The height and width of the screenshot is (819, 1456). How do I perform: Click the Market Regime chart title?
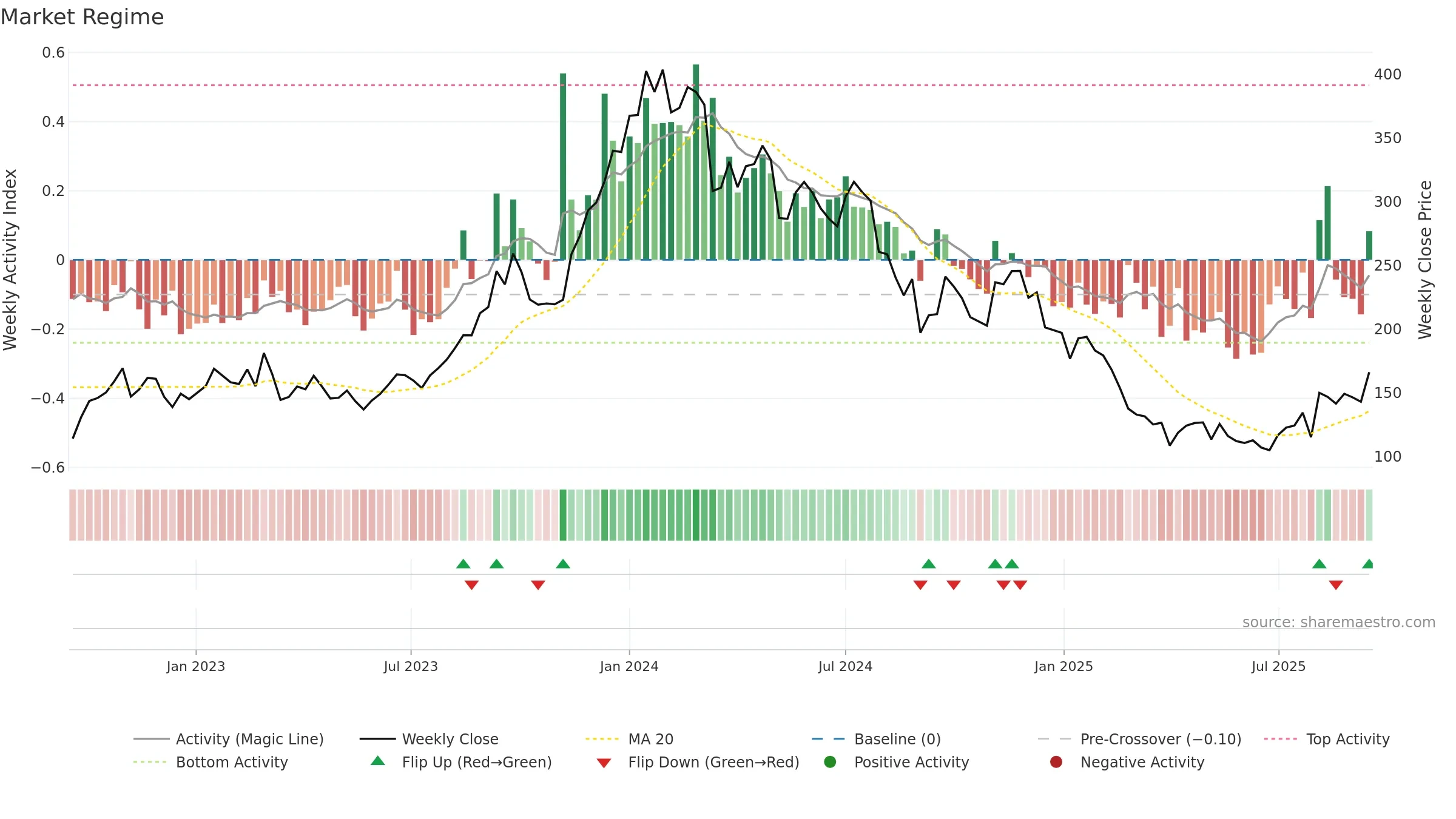[x=82, y=17]
